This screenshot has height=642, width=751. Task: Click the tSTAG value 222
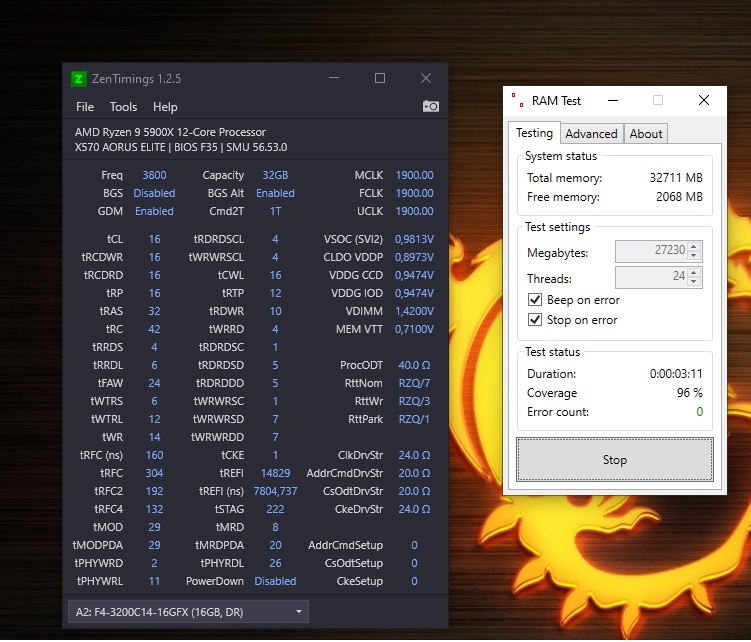tap(275, 509)
